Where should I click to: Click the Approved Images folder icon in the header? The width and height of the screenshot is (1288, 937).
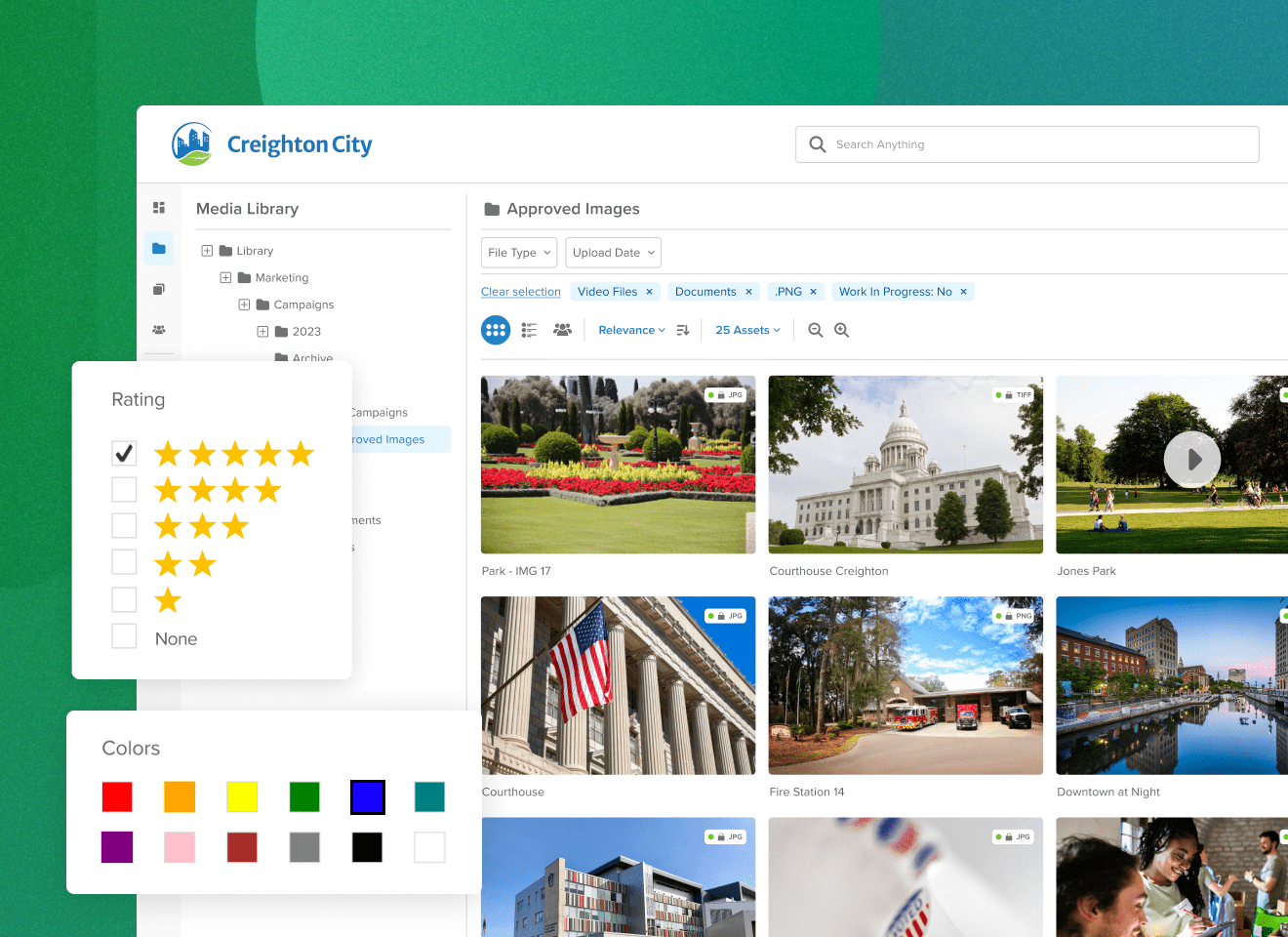[492, 209]
